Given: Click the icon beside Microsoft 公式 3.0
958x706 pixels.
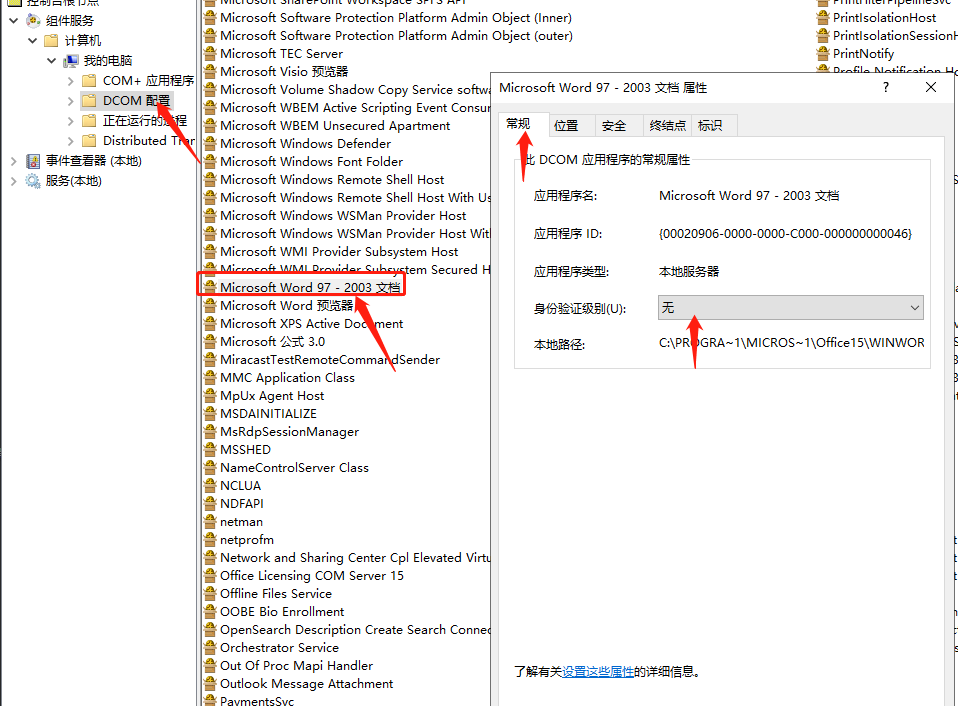Looking at the screenshot, I should [210, 342].
